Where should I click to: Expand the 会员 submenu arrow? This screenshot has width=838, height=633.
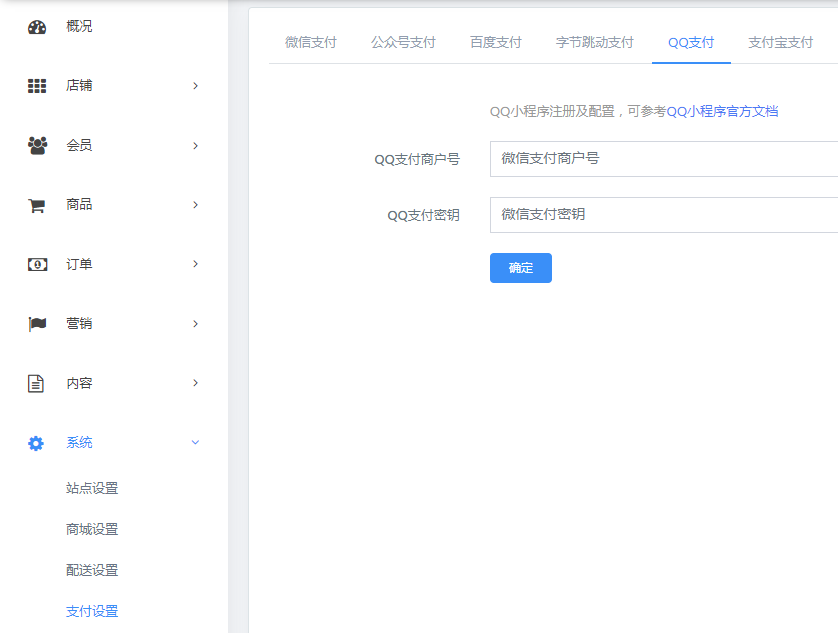(x=195, y=145)
